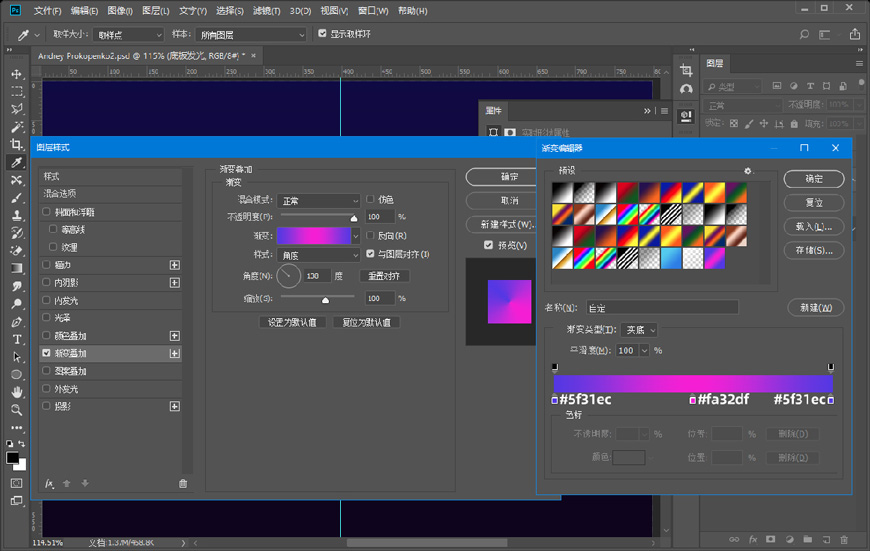870x551 pixels.
Task: Select the Magic Wand tool
Action: pos(17,127)
